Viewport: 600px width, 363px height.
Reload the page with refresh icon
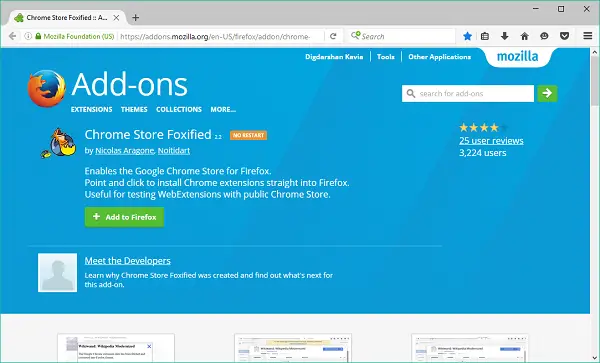point(333,36)
